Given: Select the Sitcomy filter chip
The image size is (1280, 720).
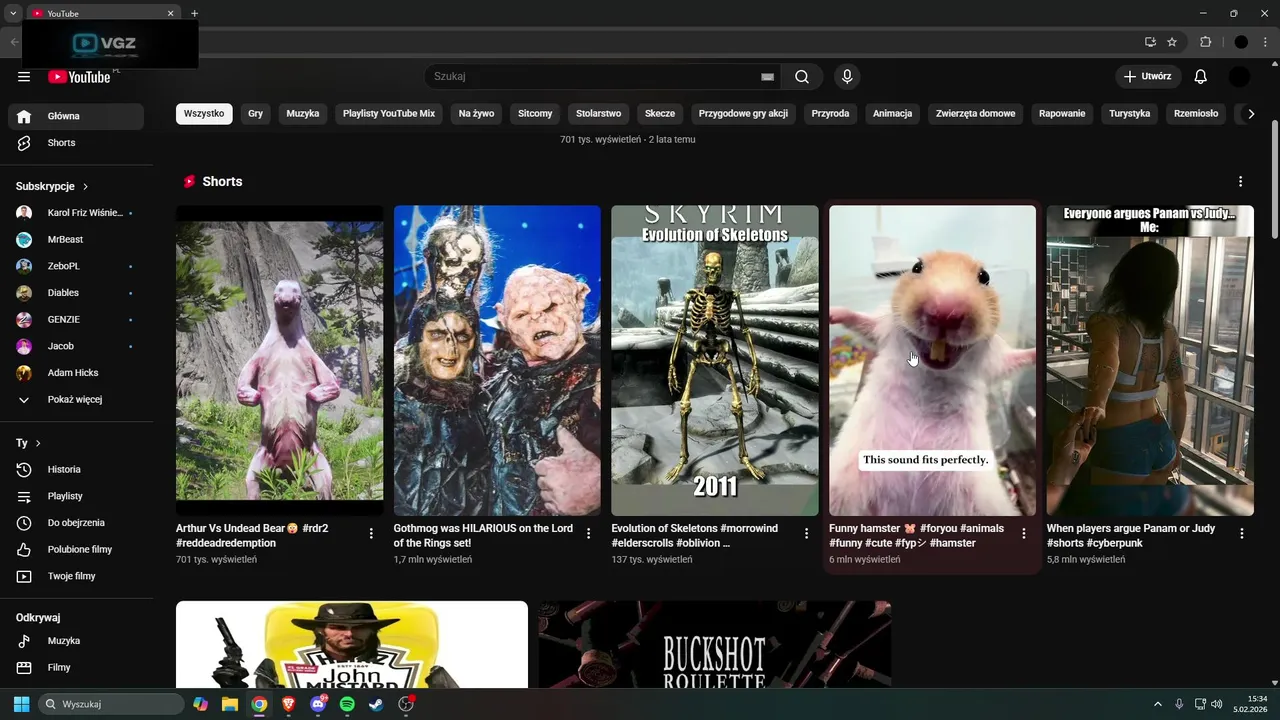Looking at the screenshot, I should (535, 114).
